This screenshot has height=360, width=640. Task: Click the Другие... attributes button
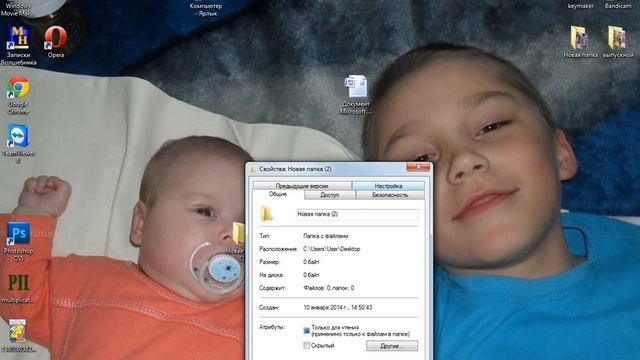(x=392, y=346)
